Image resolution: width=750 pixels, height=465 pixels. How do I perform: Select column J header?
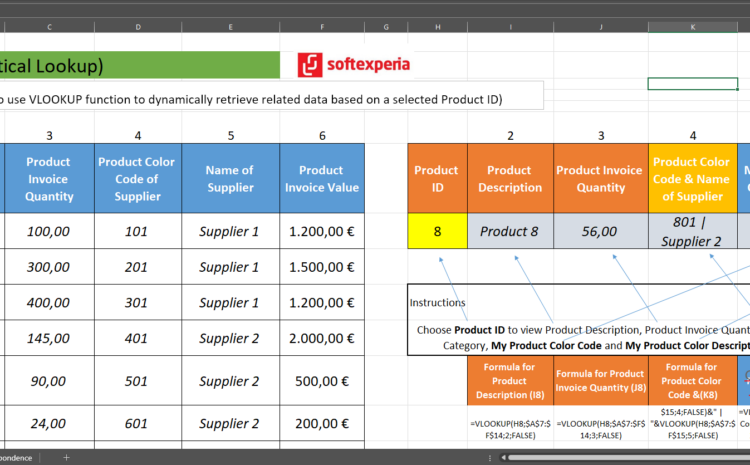click(x=601, y=27)
